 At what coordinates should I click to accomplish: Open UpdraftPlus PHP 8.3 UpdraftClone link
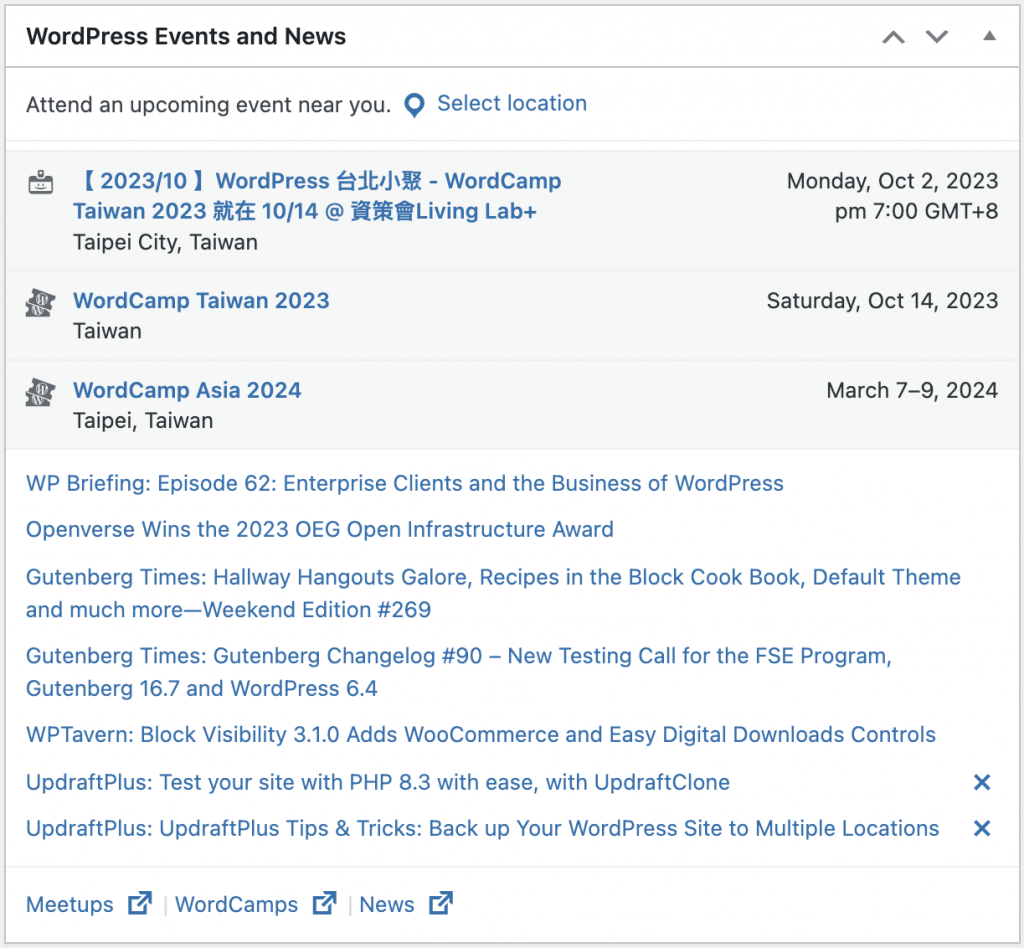[x=377, y=782]
